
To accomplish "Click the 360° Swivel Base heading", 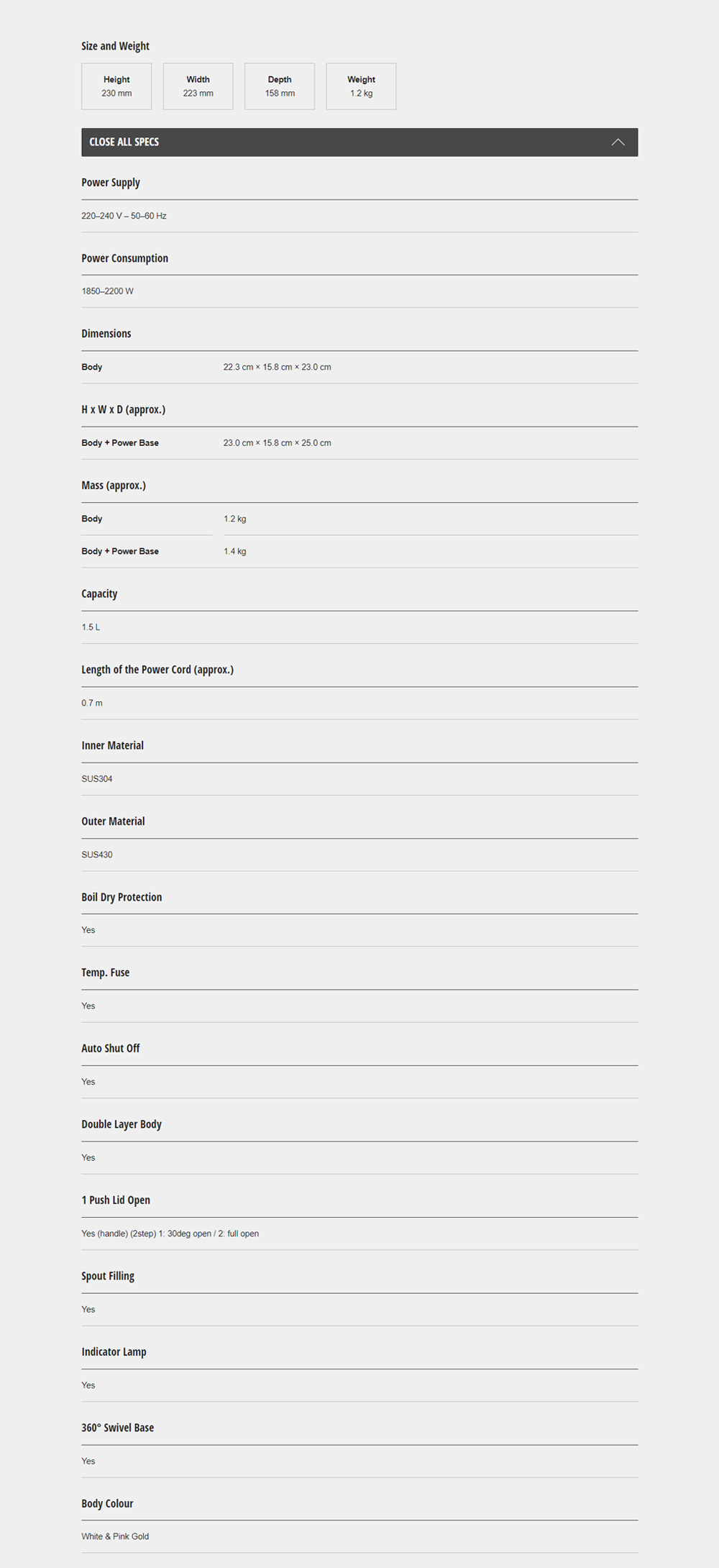I will coord(117,1428).
